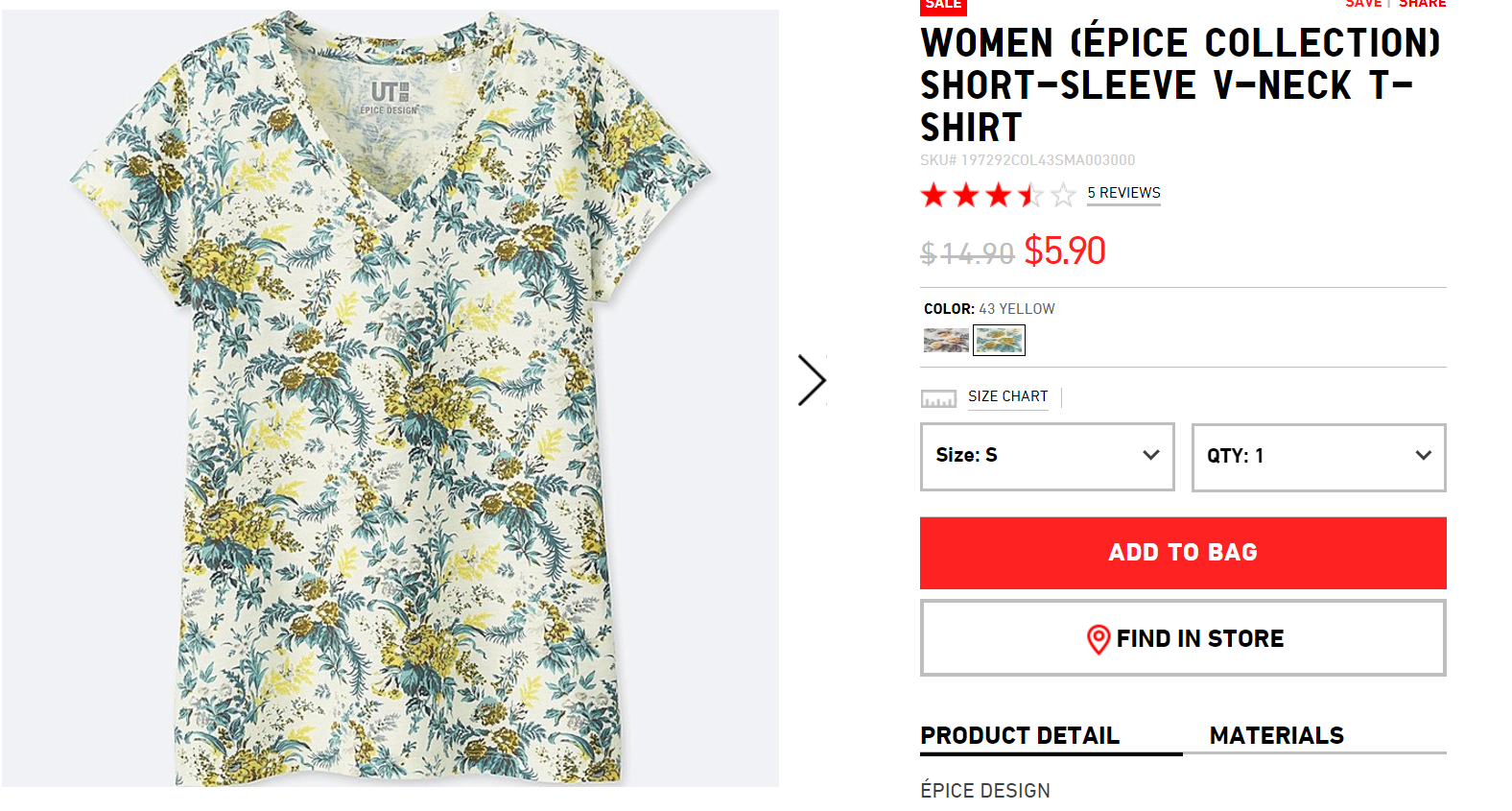Click the first red rating star
1512x811 pixels.
pos(933,196)
